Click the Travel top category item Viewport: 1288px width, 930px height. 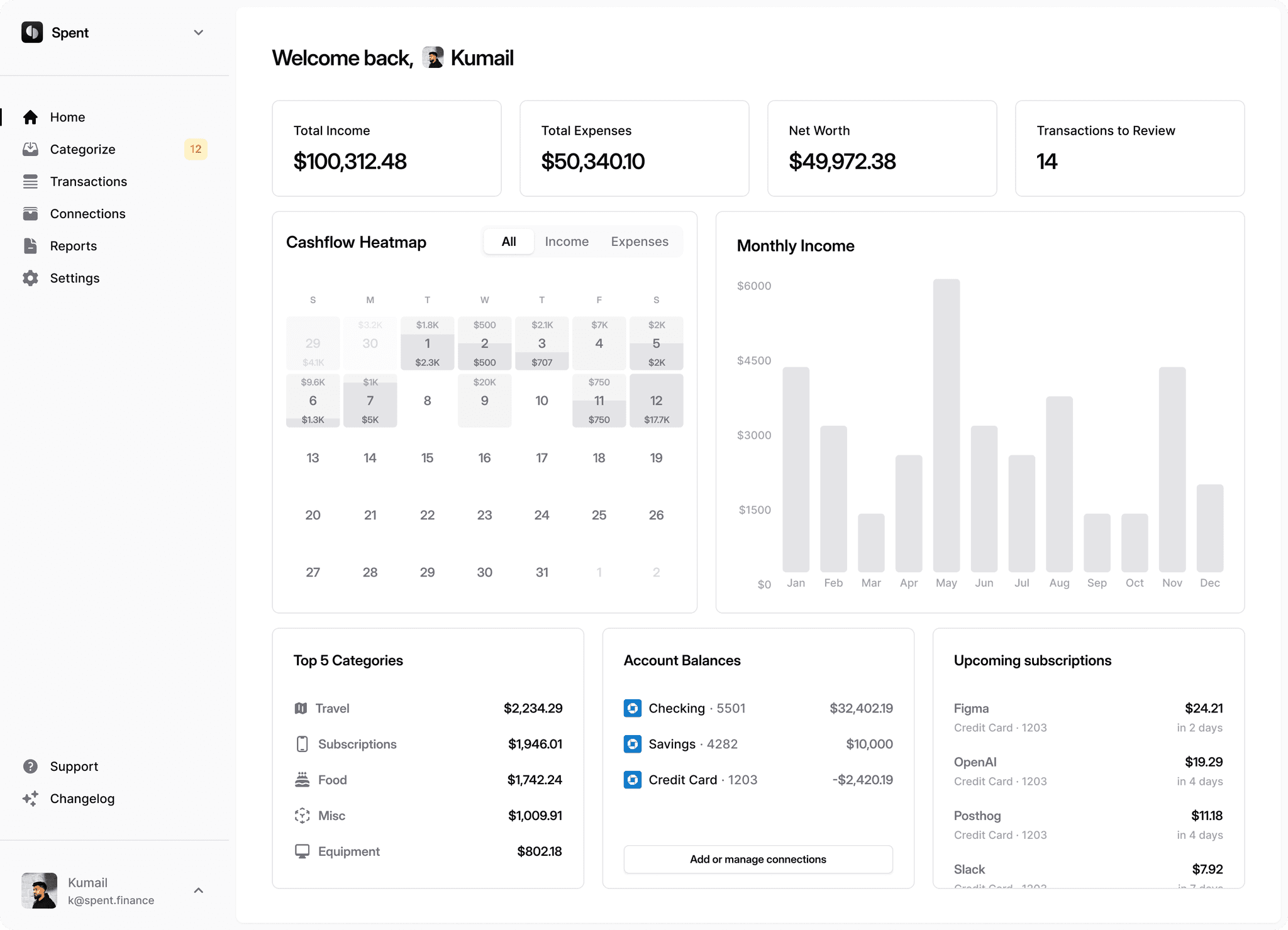[x=427, y=708]
